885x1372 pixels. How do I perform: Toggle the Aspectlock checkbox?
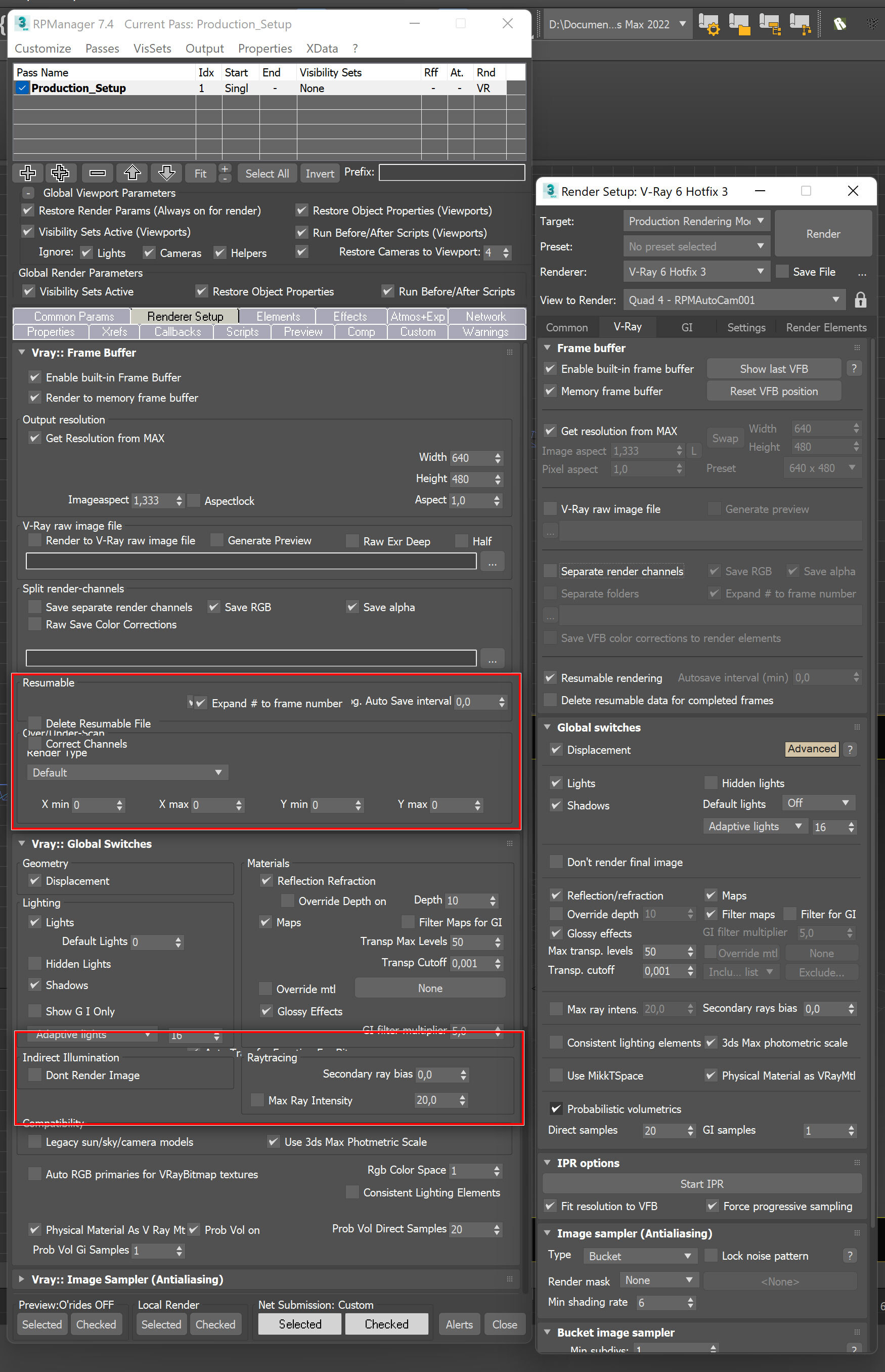pos(194,501)
